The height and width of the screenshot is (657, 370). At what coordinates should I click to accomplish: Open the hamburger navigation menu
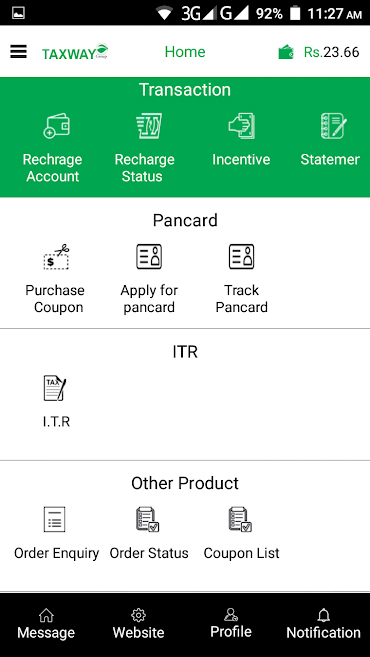18,52
